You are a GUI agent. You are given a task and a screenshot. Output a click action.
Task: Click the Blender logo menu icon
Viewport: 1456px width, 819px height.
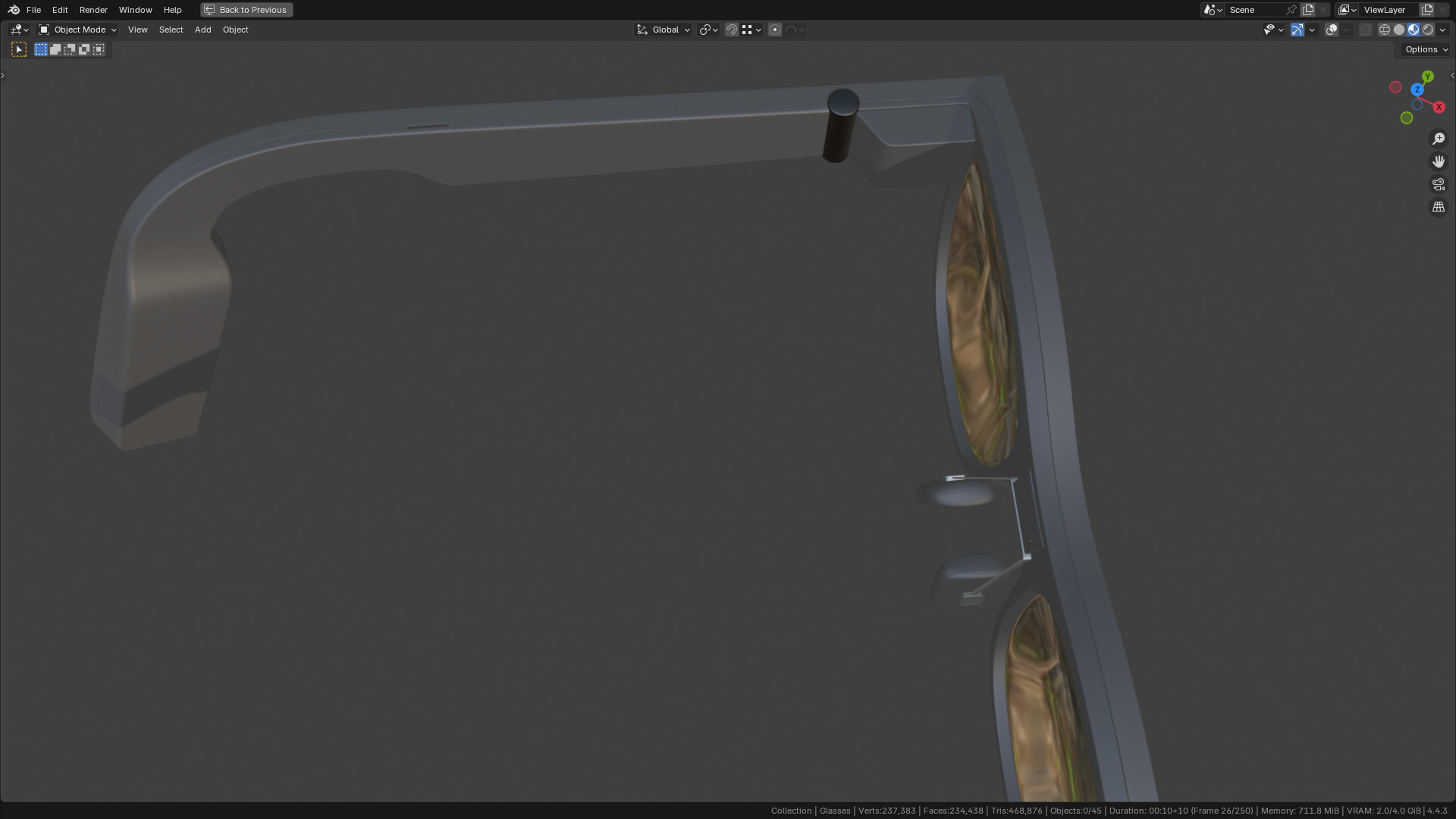[x=14, y=10]
